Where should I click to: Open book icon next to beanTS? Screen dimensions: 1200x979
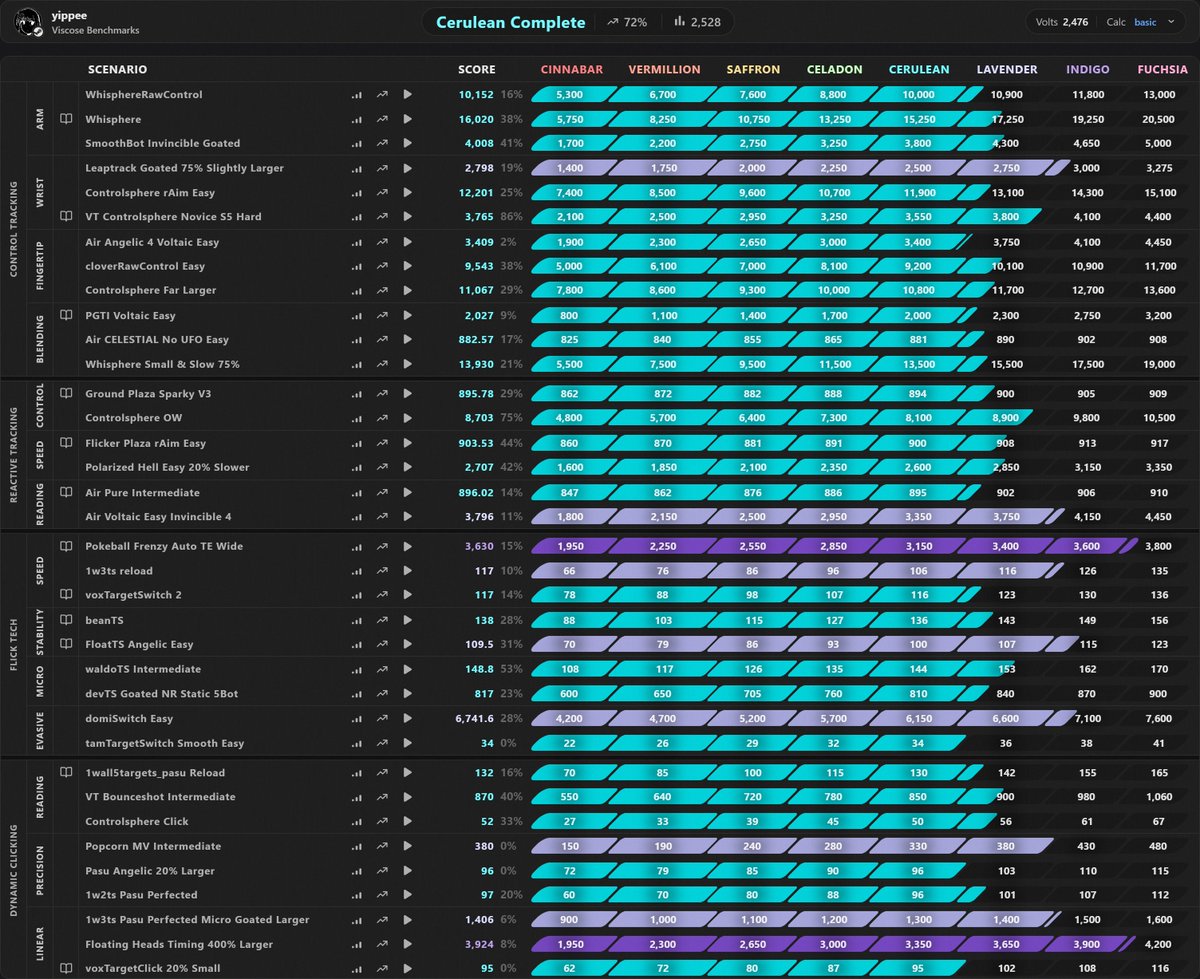(66, 620)
